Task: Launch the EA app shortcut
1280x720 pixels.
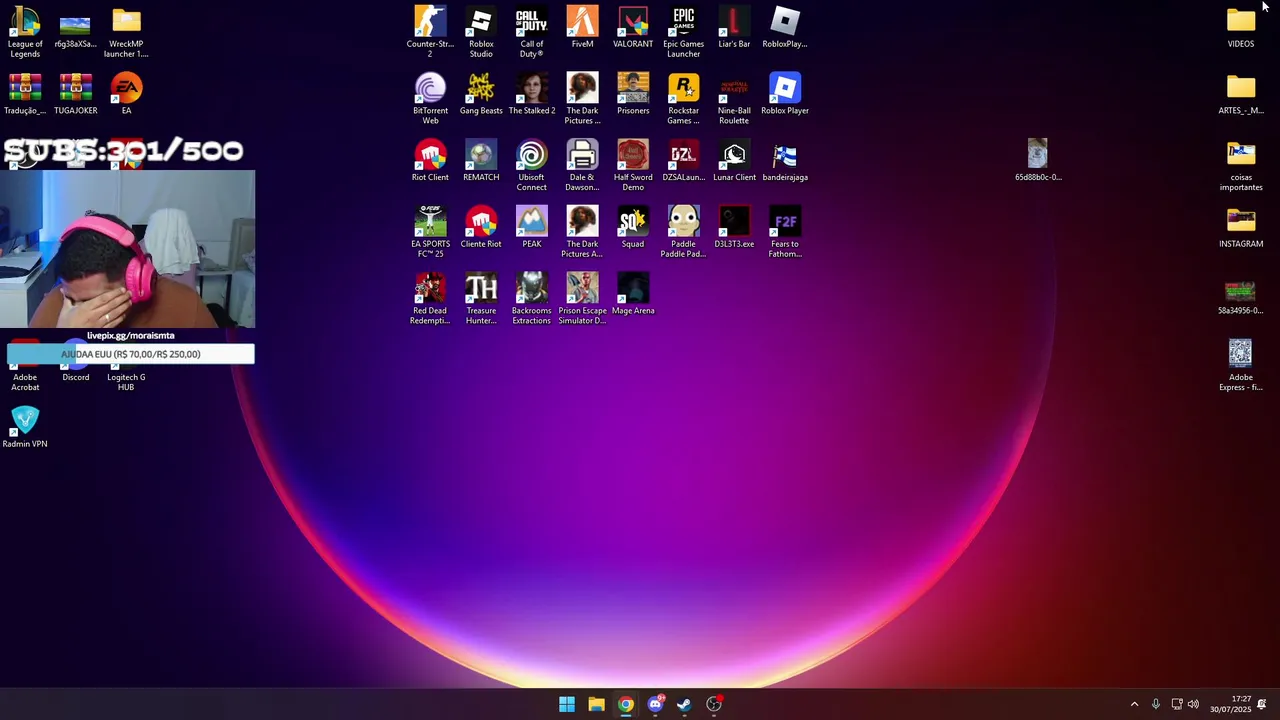Action: (x=126, y=94)
